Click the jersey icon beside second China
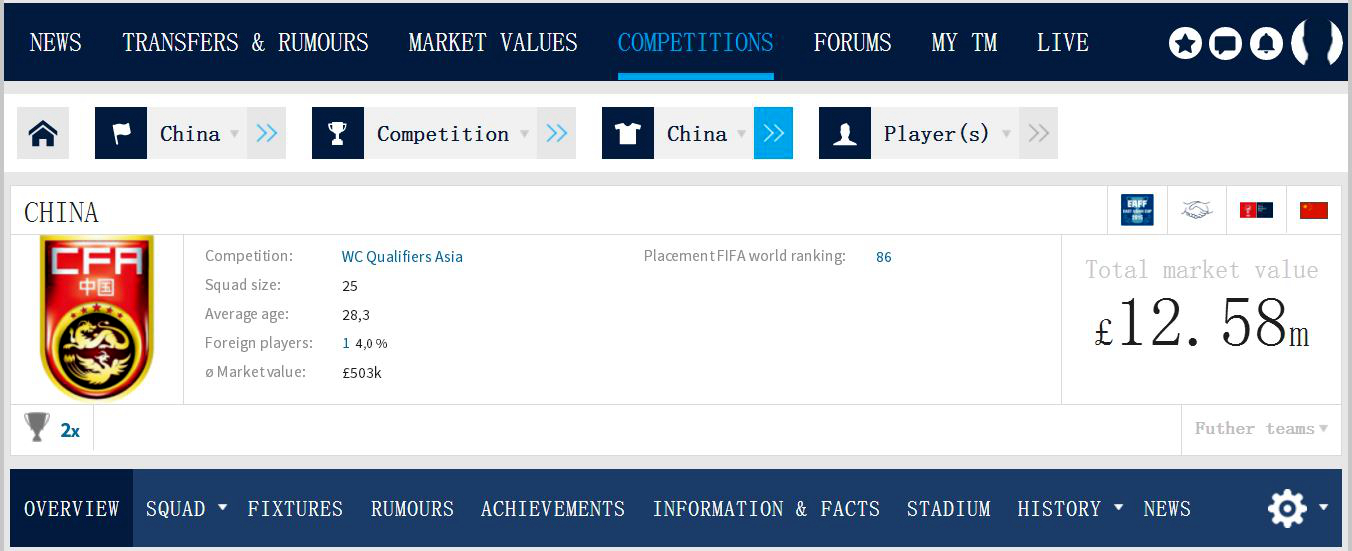Viewport: 1352px width, 551px height. [628, 133]
